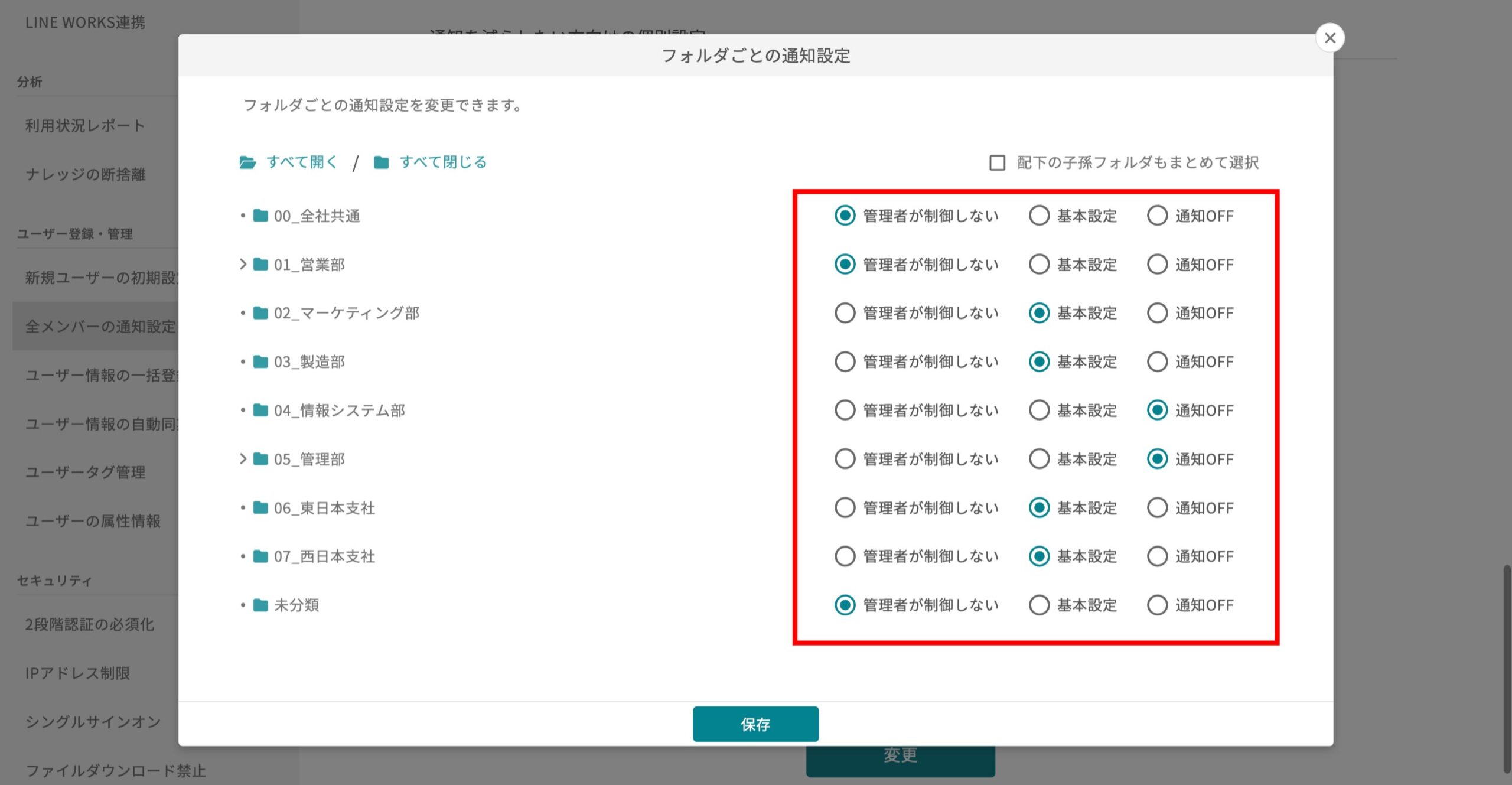Viewport: 1512px width, 785px height.
Task: Click the すべて閉じる link
Action: (x=444, y=162)
